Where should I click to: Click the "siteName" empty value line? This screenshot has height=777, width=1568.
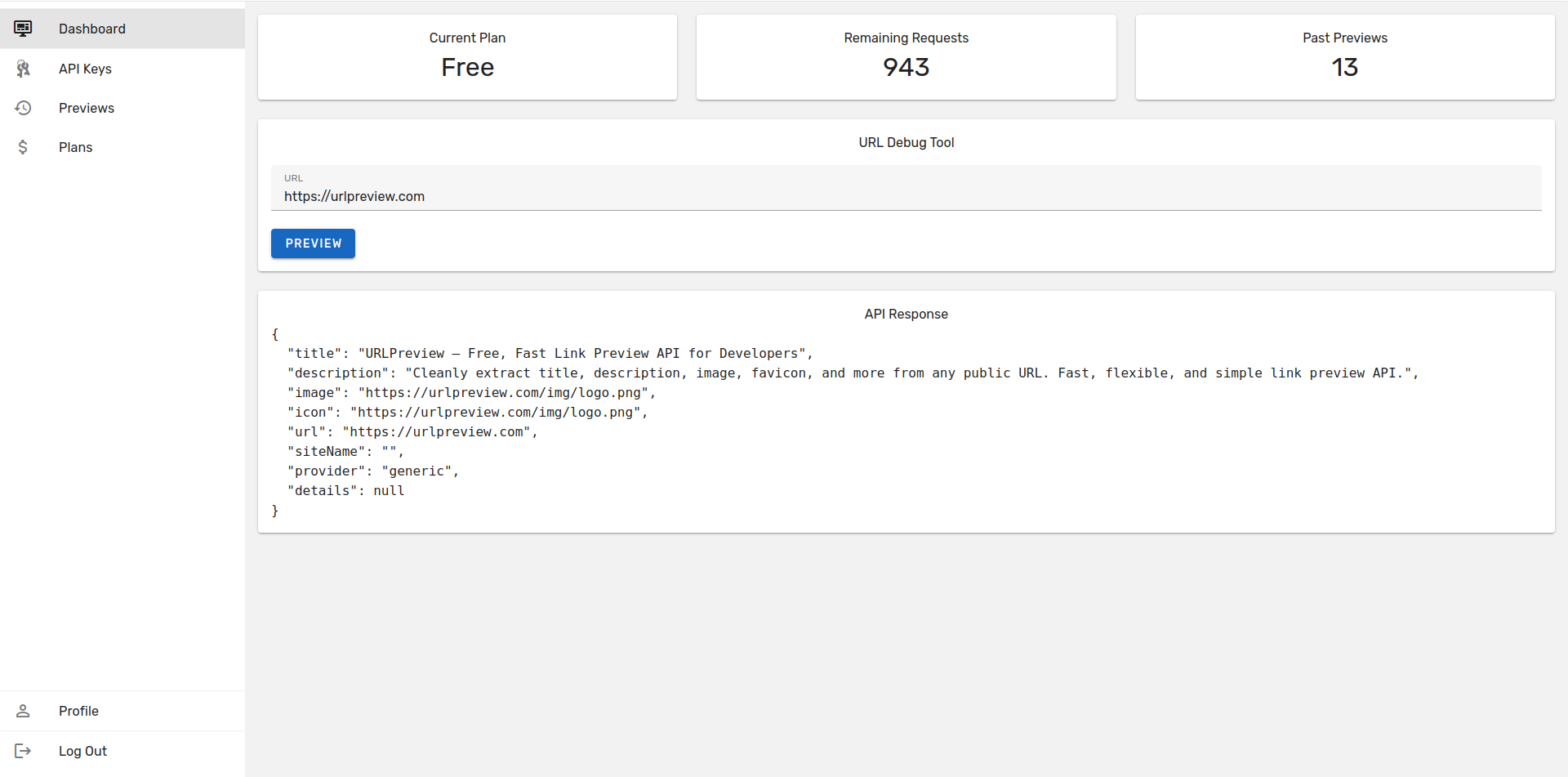point(345,451)
